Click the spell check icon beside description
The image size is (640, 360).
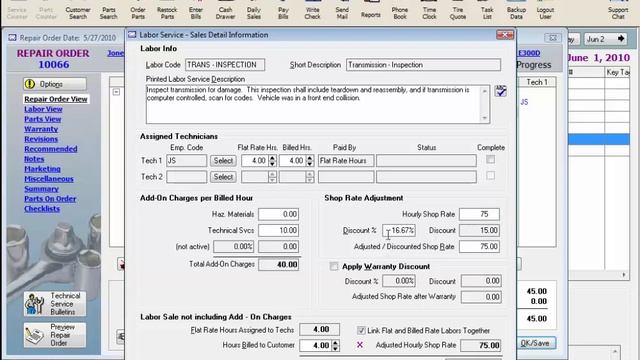[501, 91]
